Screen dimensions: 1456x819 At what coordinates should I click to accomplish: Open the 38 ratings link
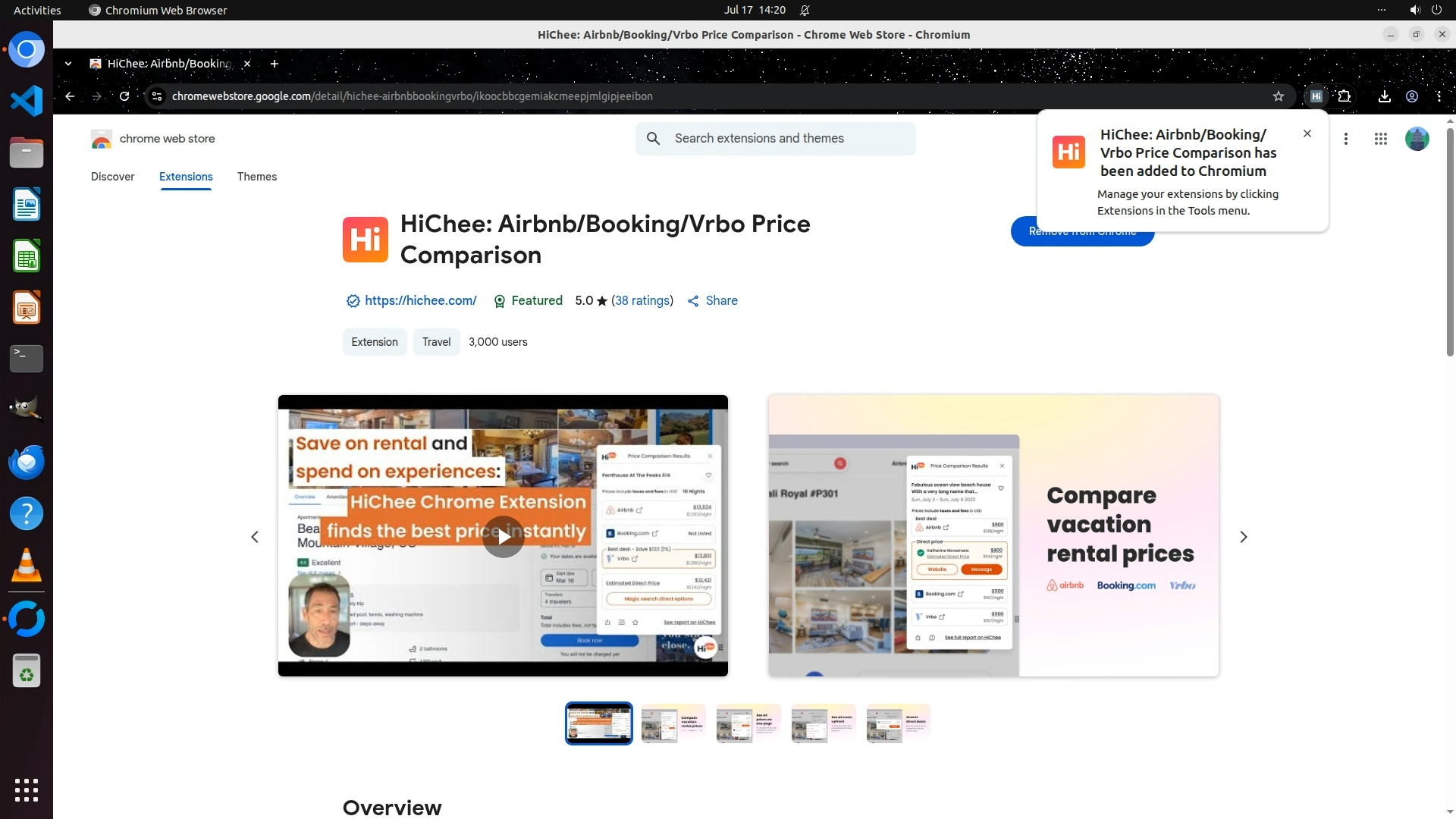[x=642, y=301]
